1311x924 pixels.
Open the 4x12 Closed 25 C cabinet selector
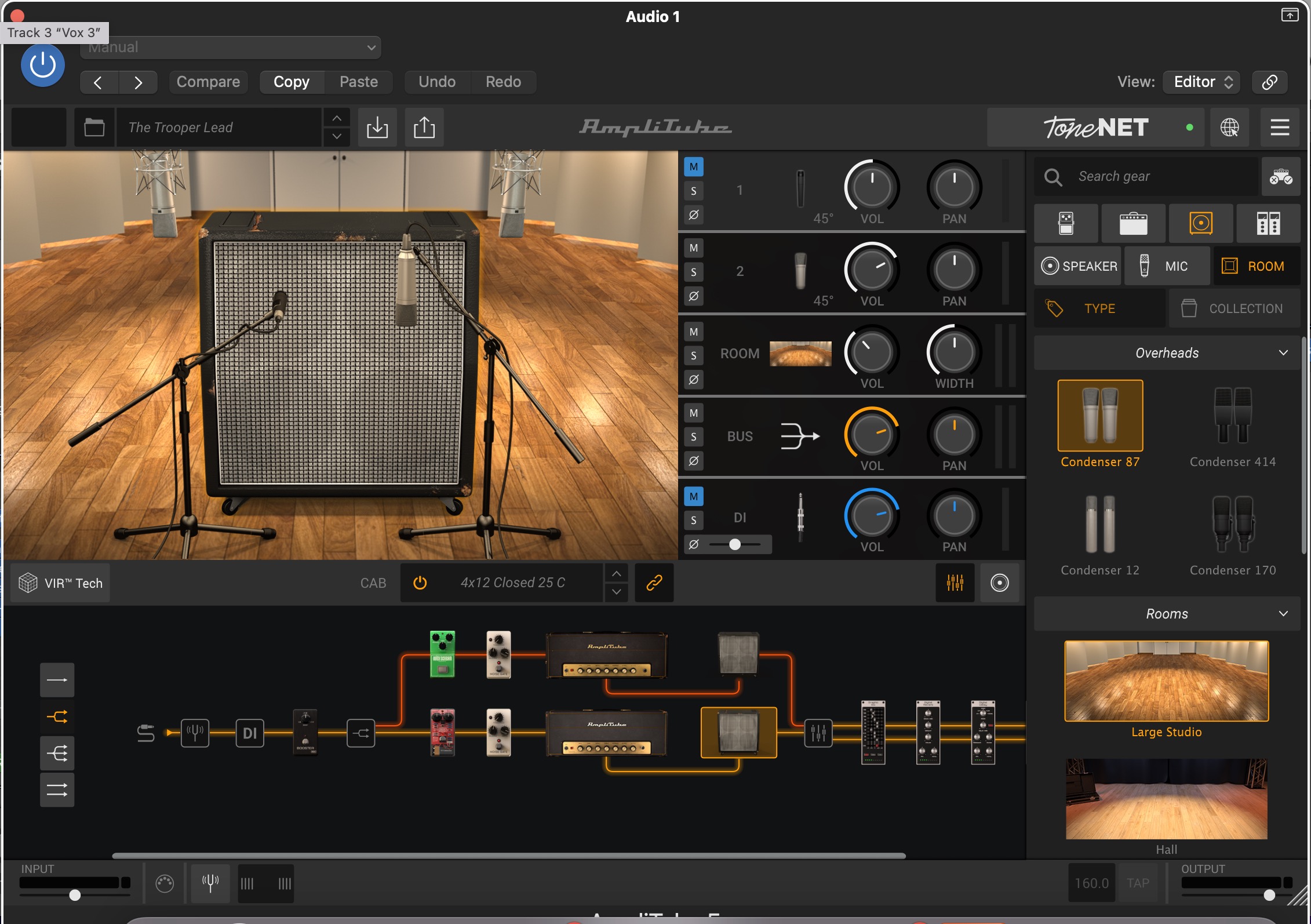coord(513,583)
